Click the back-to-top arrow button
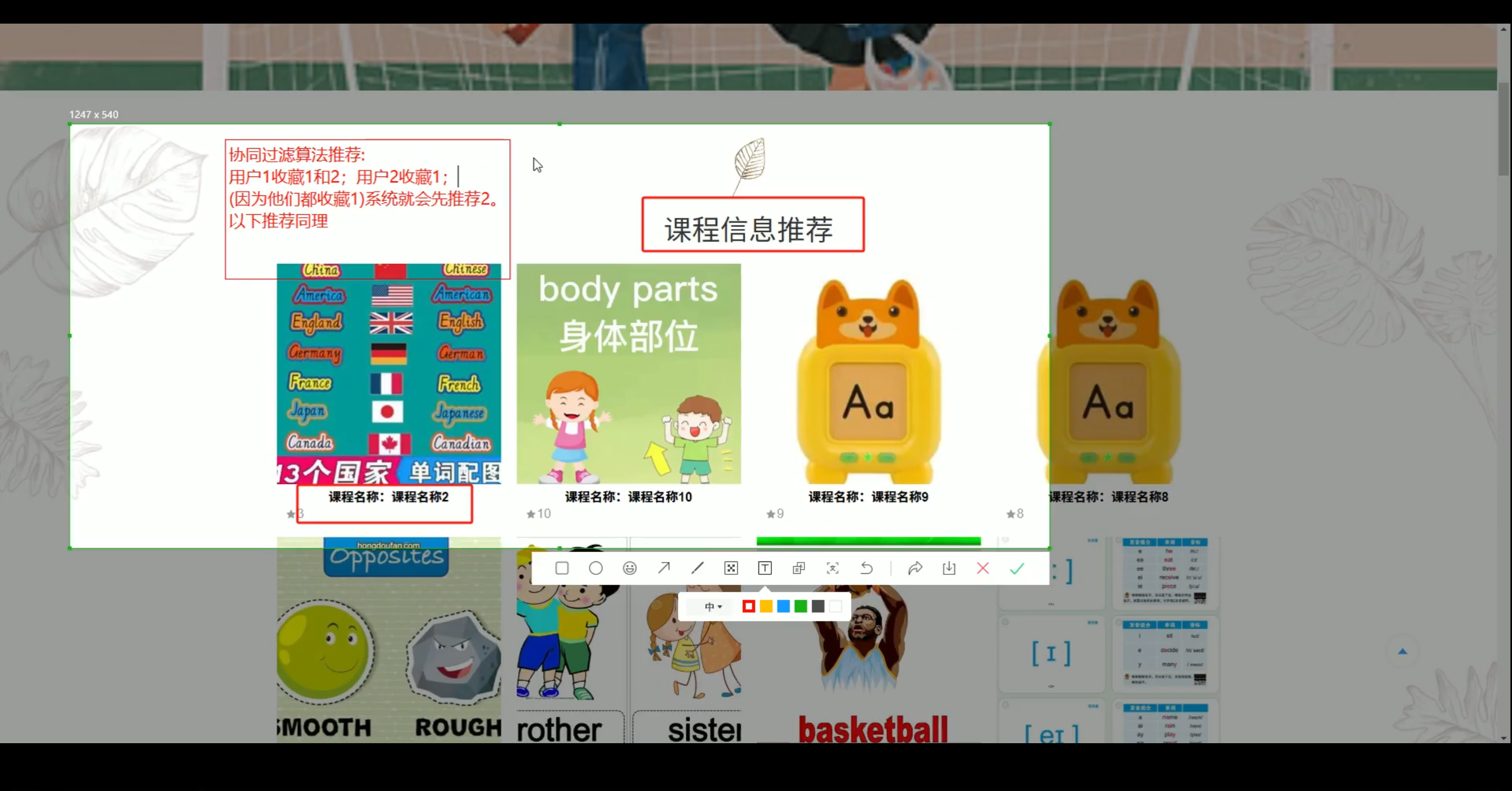Image resolution: width=1512 pixels, height=791 pixels. point(1403,651)
